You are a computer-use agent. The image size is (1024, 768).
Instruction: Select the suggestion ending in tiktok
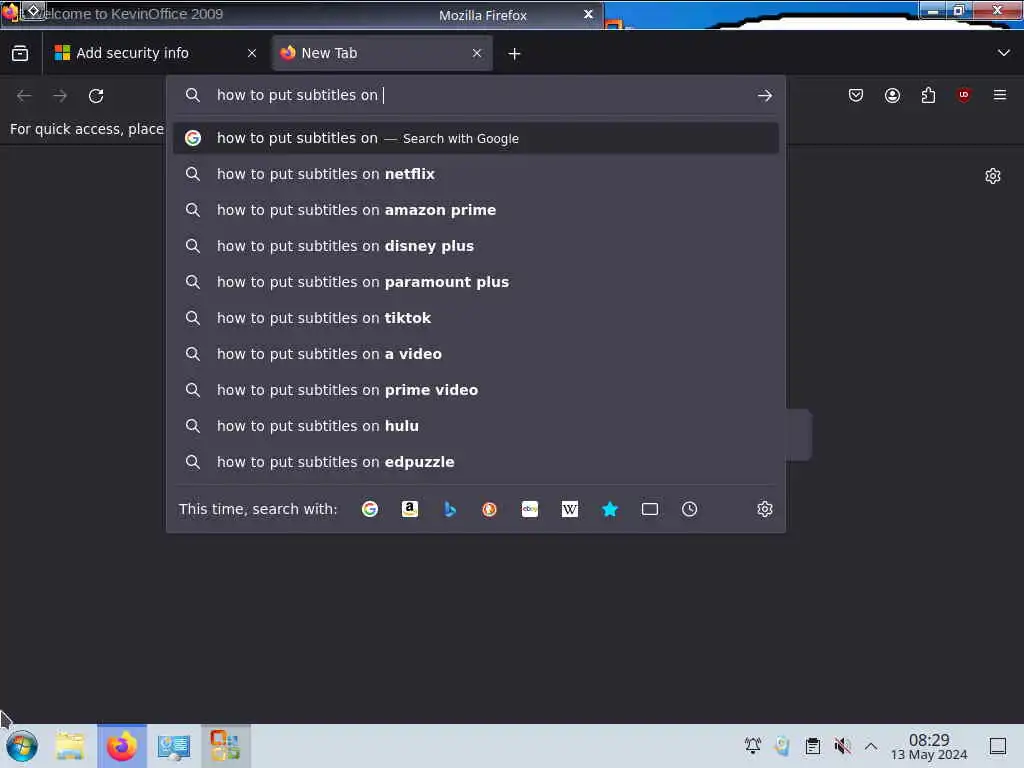tap(475, 317)
